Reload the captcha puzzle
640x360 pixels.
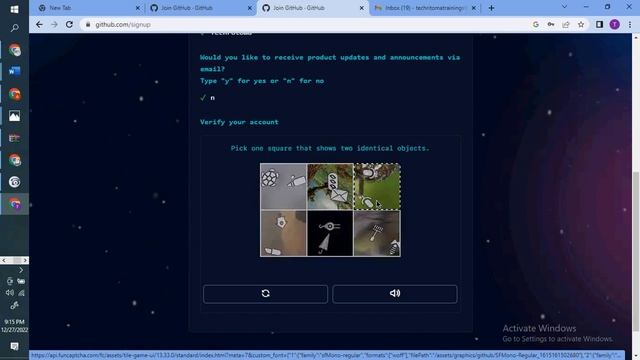pos(265,294)
